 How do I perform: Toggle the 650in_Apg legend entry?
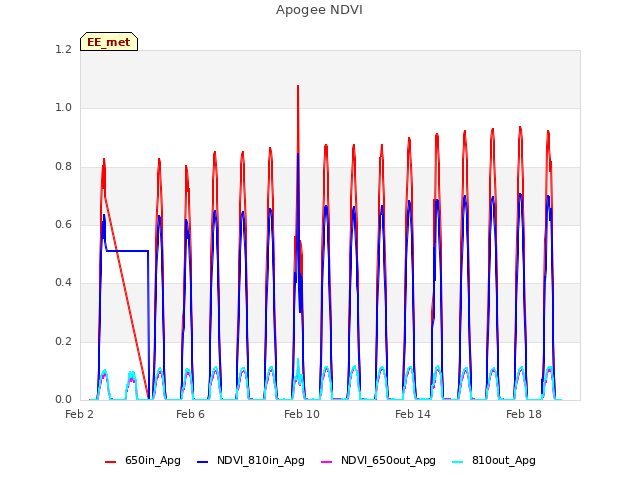click(143, 461)
